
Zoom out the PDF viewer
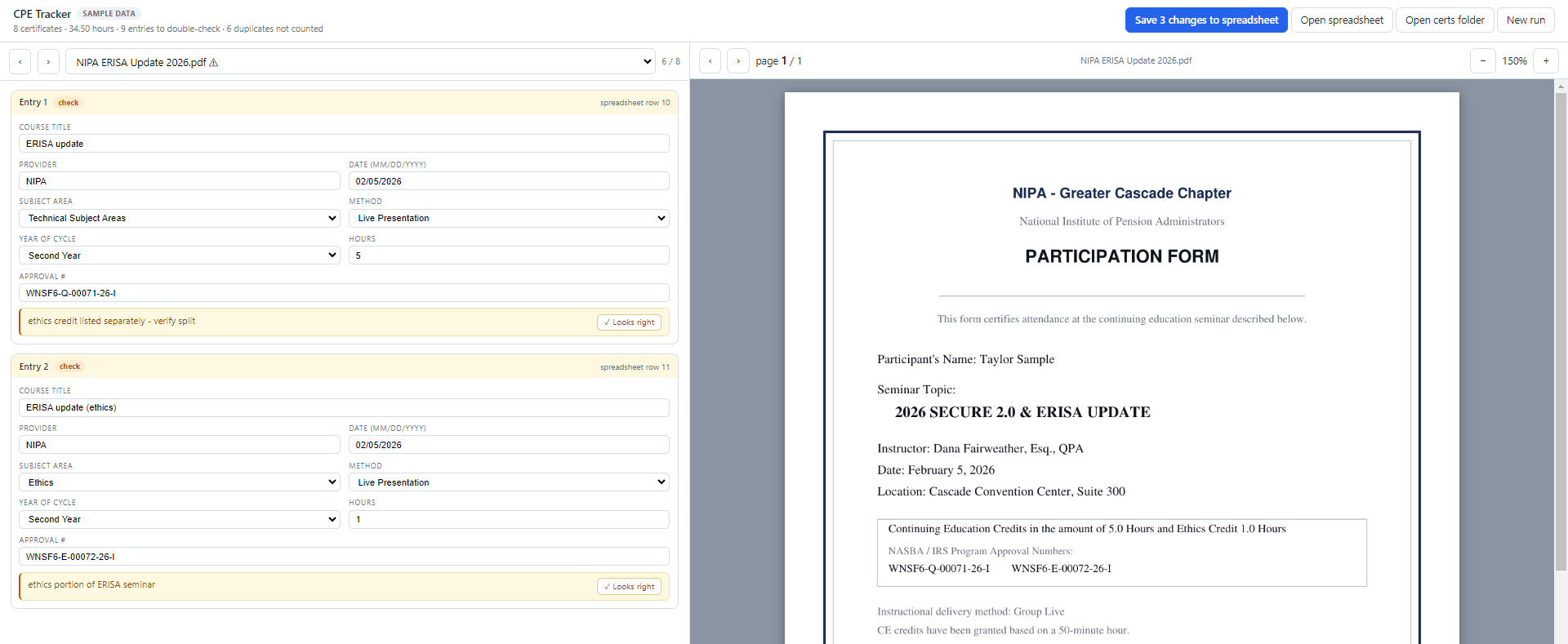click(1483, 61)
